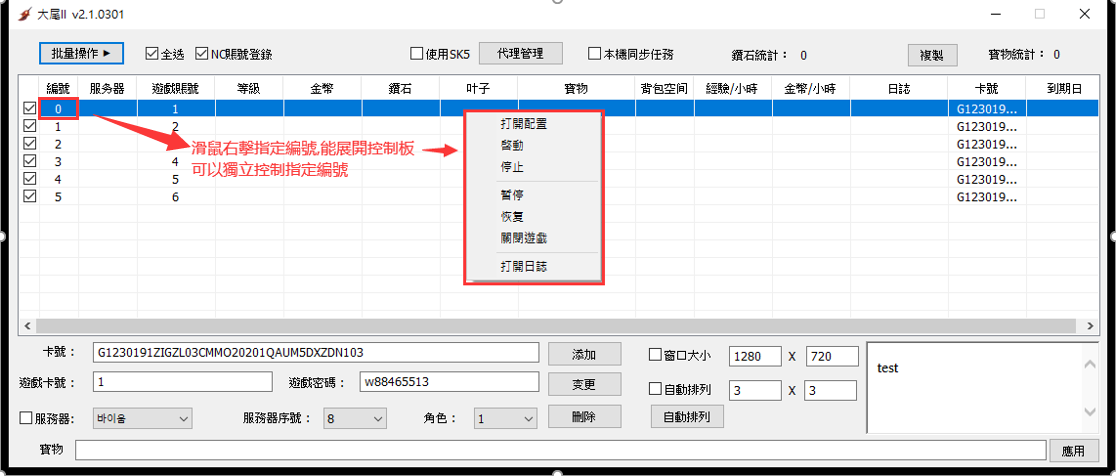The image size is (1116, 476).
Task: Select 打開日誌 from the context menu
Action: pos(523,267)
